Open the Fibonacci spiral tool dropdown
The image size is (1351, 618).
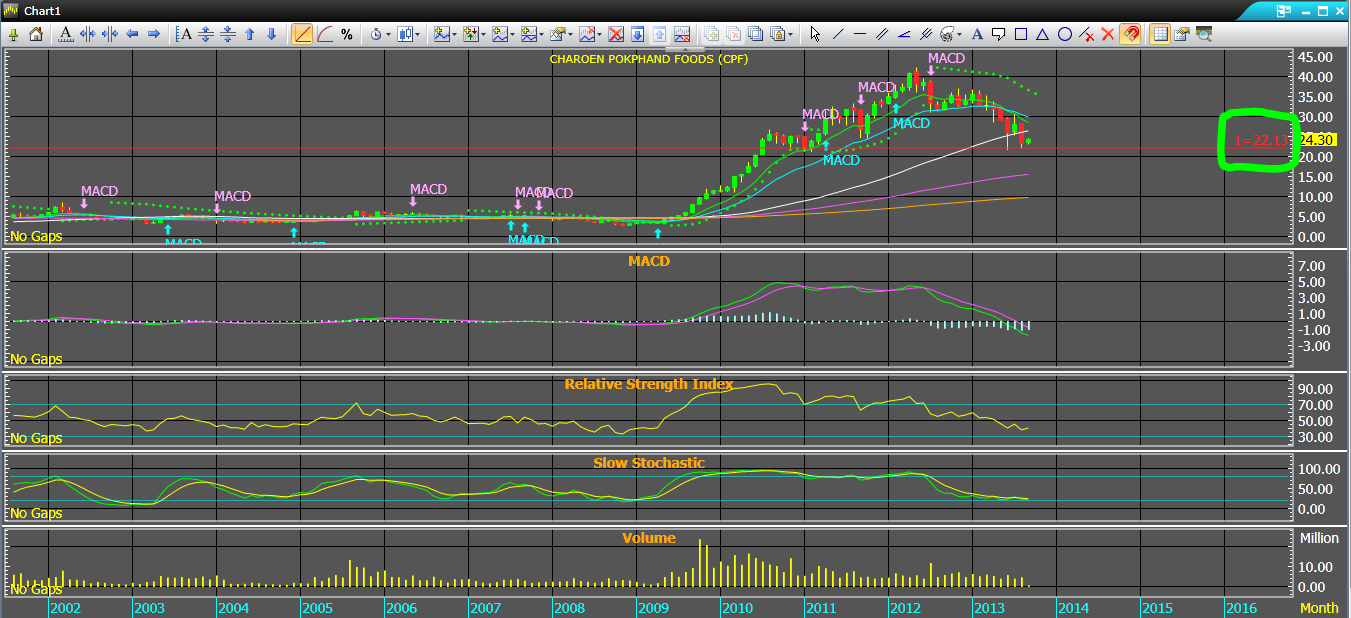click(x=960, y=34)
